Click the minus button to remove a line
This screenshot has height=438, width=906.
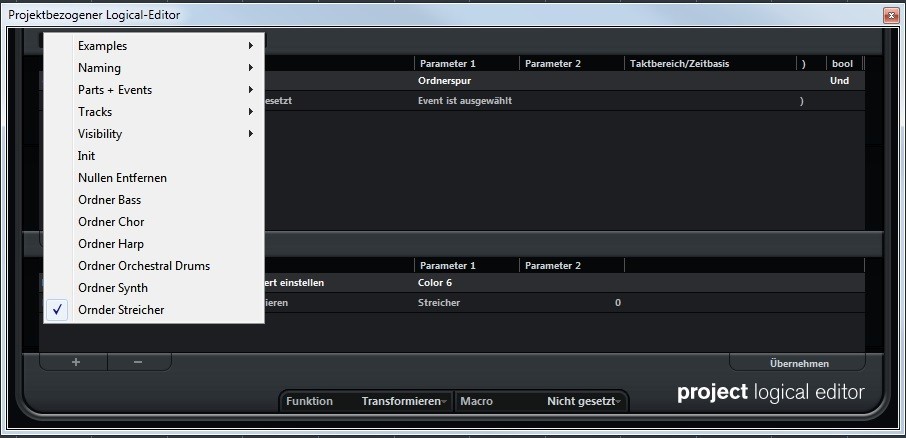(x=138, y=362)
